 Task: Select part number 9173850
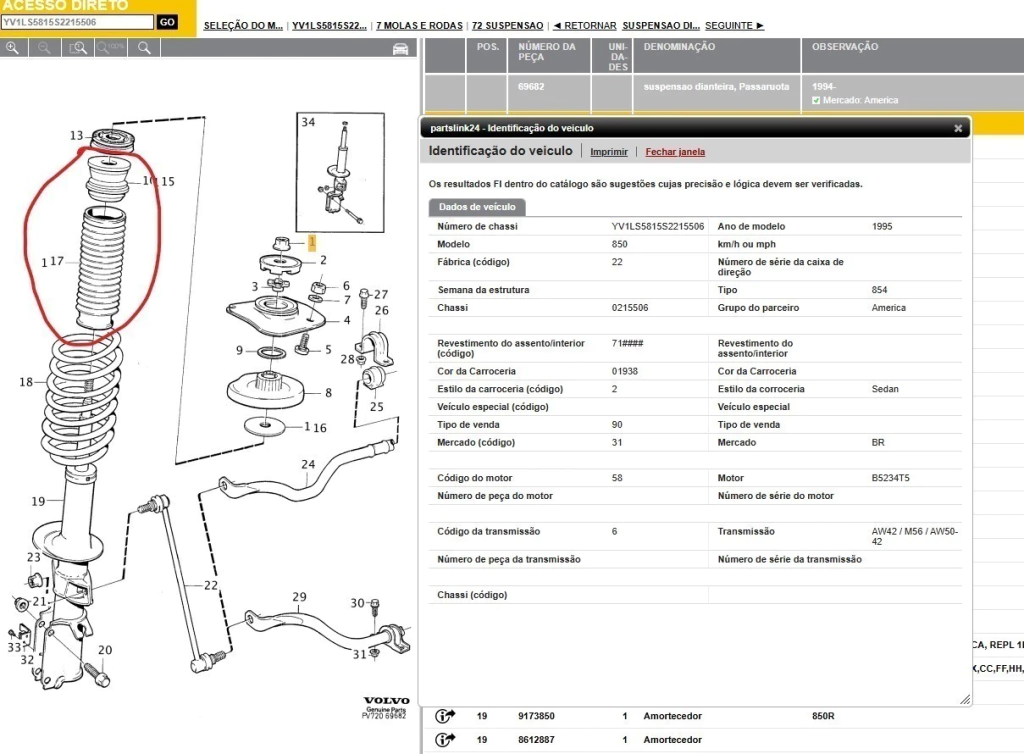click(536, 716)
